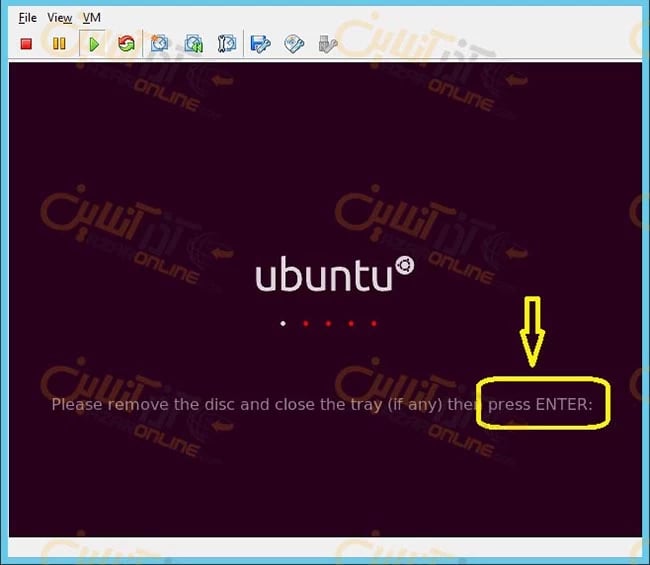Open the VM menu

coord(92,18)
